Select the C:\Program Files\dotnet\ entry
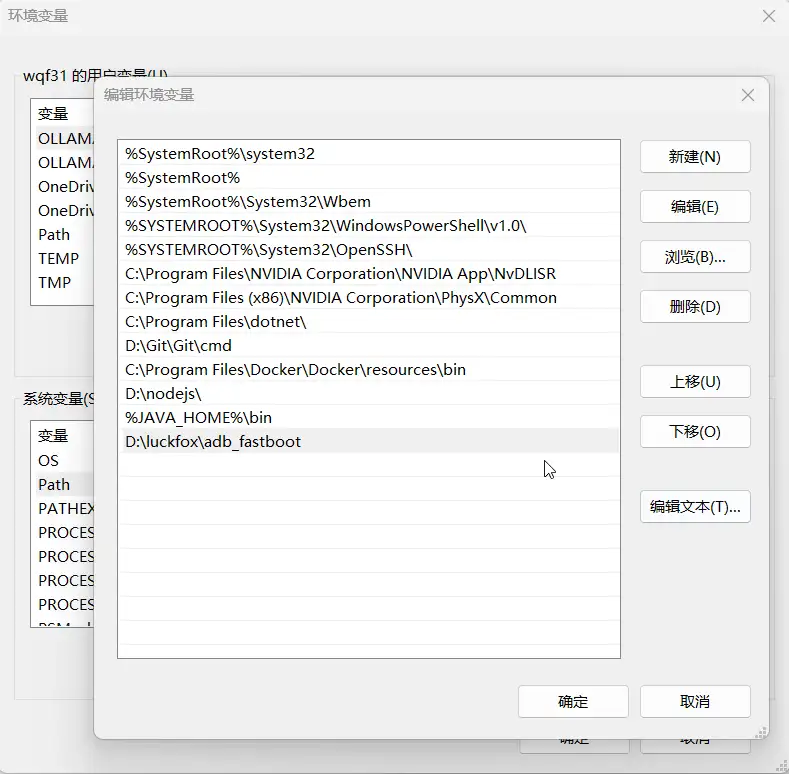 (x=215, y=322)
